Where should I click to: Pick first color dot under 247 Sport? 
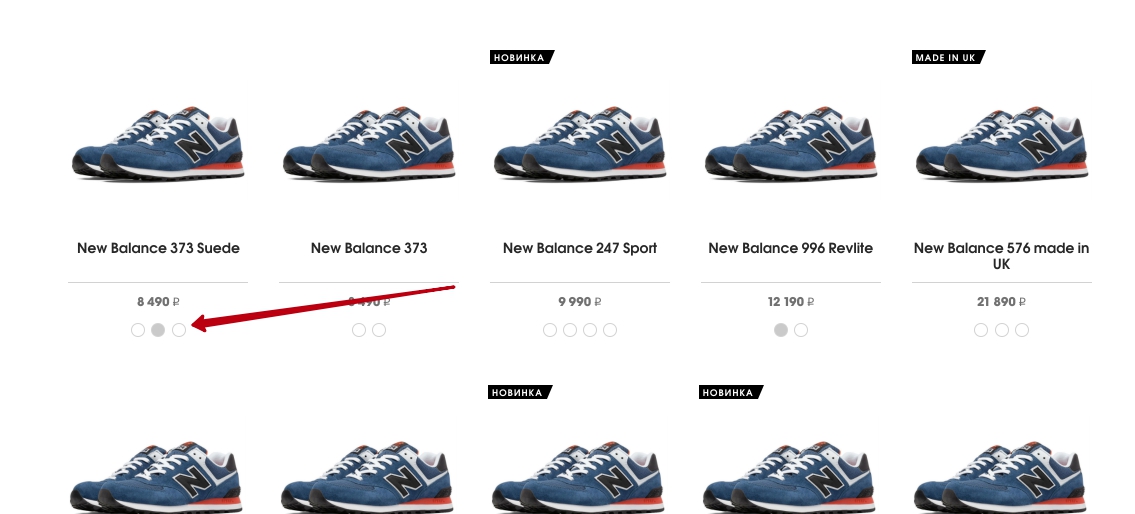549,330
